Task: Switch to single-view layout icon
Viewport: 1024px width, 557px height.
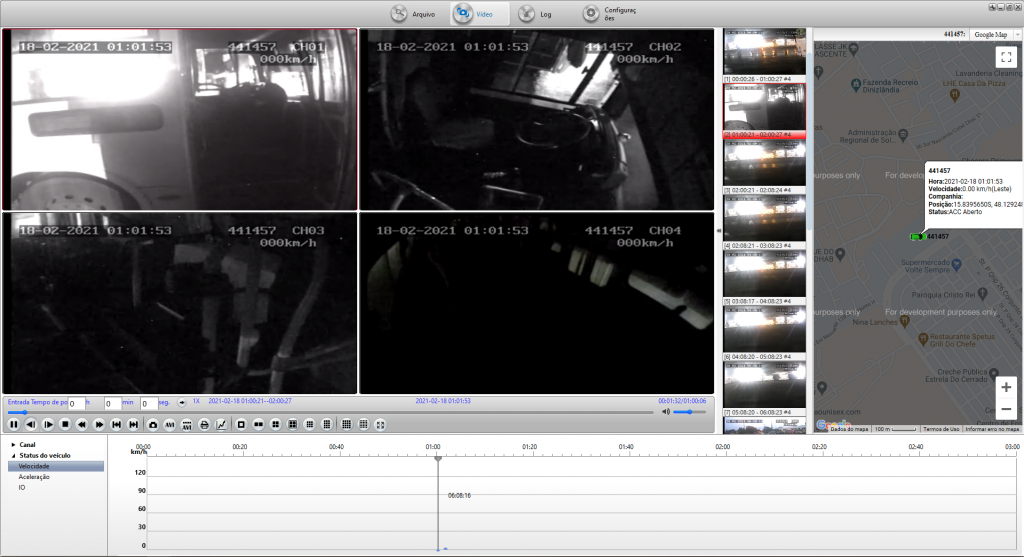Action: tap(242, 425)
